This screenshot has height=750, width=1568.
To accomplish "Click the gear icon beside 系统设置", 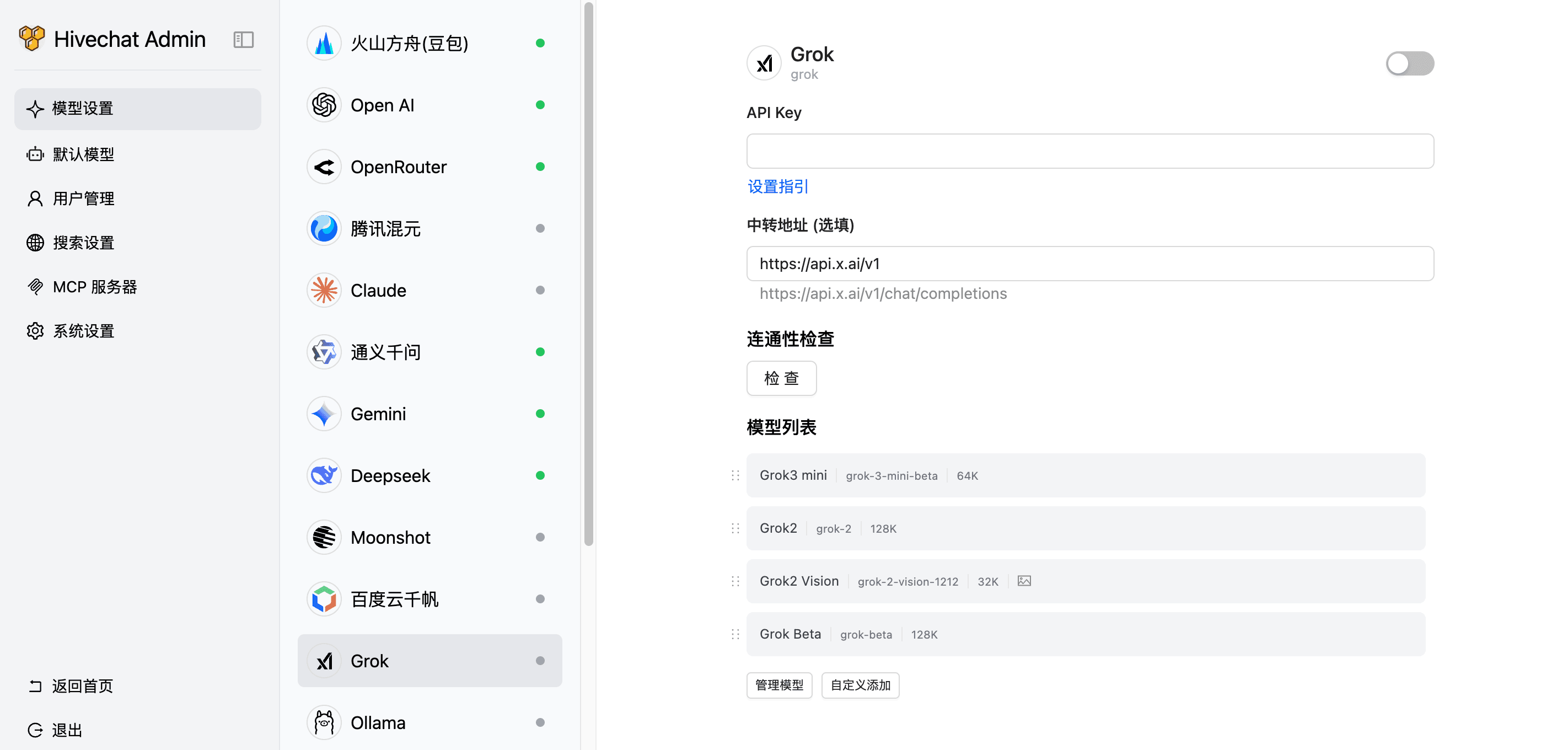I will (x=35, y=330).
